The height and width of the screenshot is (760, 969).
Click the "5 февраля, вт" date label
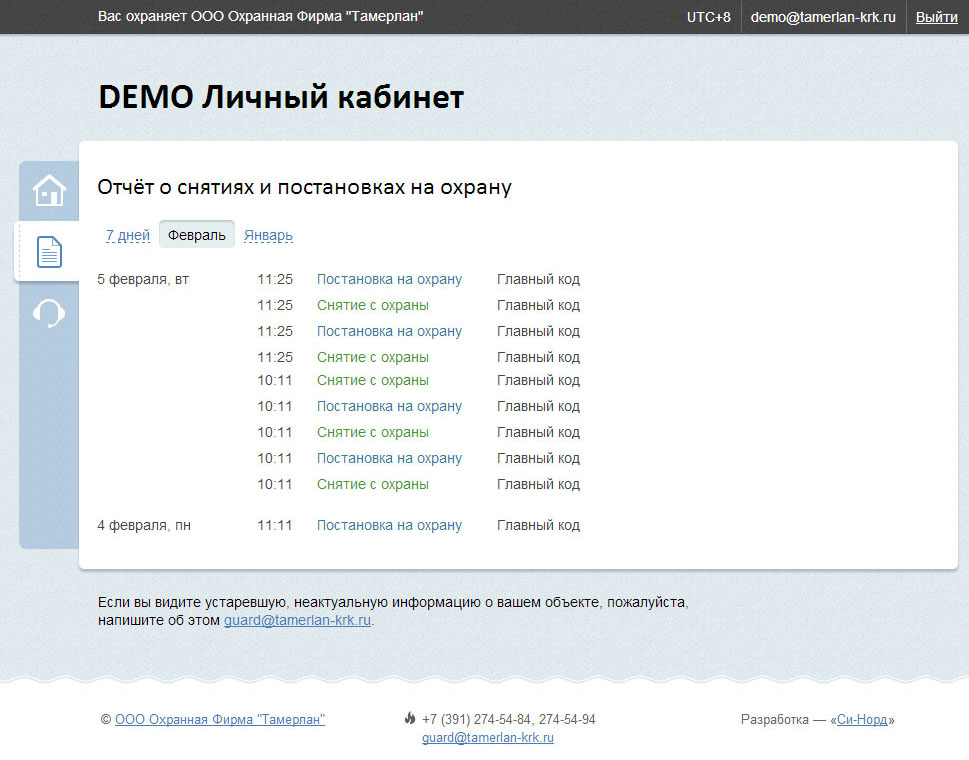click(x=143, y=280)
